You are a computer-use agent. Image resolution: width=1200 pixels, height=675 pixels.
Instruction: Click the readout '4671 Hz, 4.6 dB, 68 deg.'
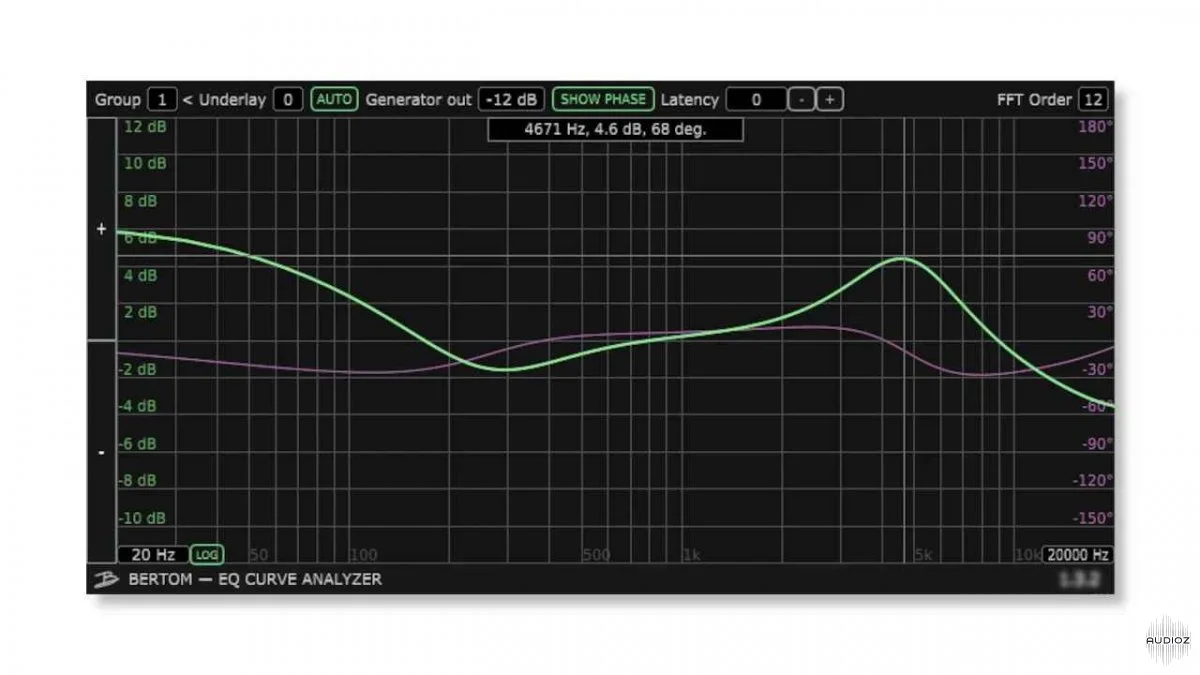pos(615,129)
